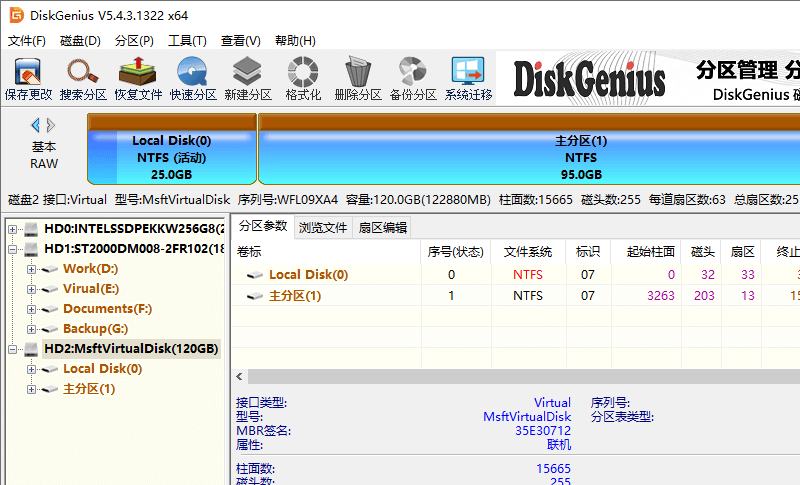Select 主分区(1) 95.0GB partition bar
The height and width of the screenshot is (485, 800).
click(529, 148)
